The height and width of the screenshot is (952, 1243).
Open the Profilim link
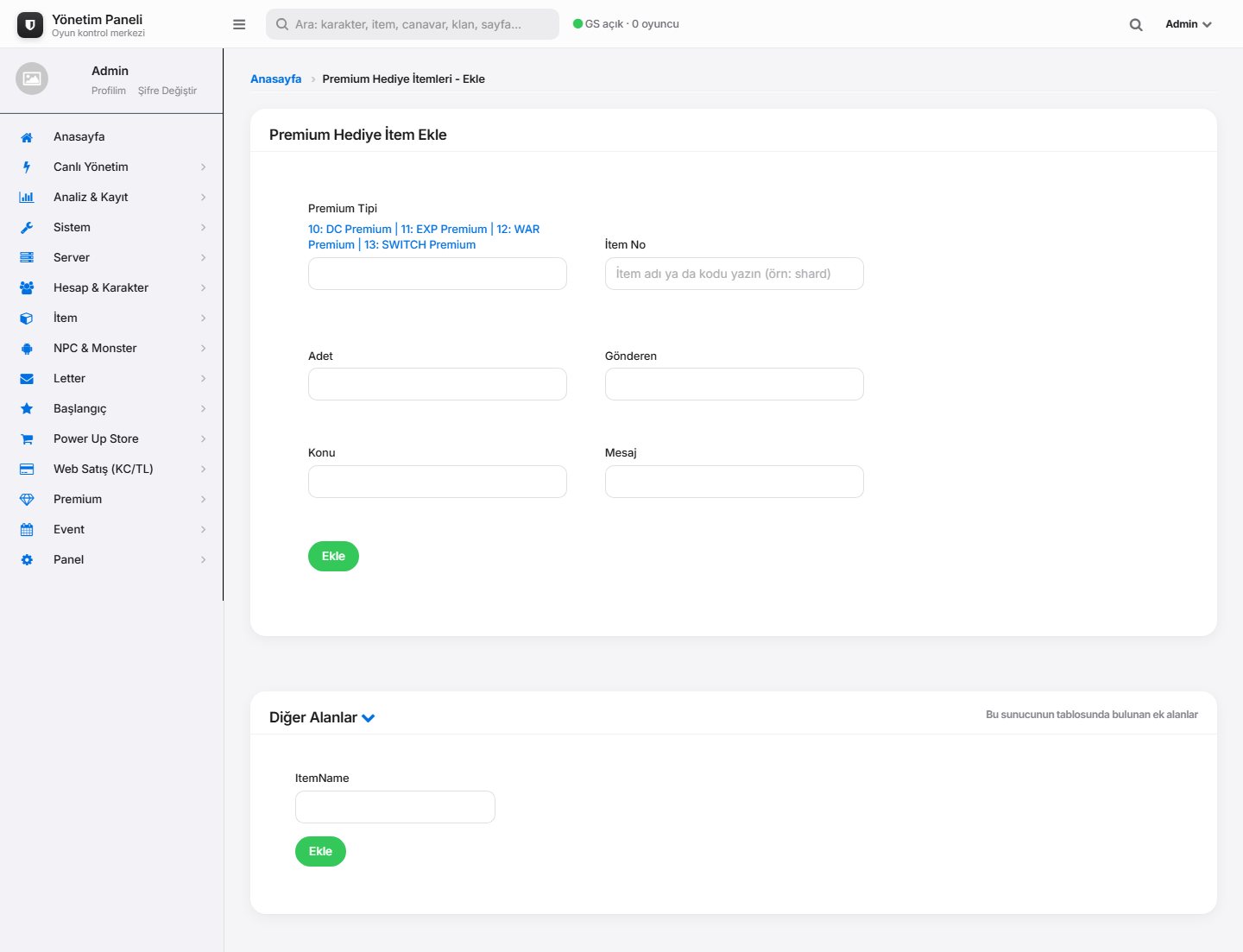[x=109, y=91]
